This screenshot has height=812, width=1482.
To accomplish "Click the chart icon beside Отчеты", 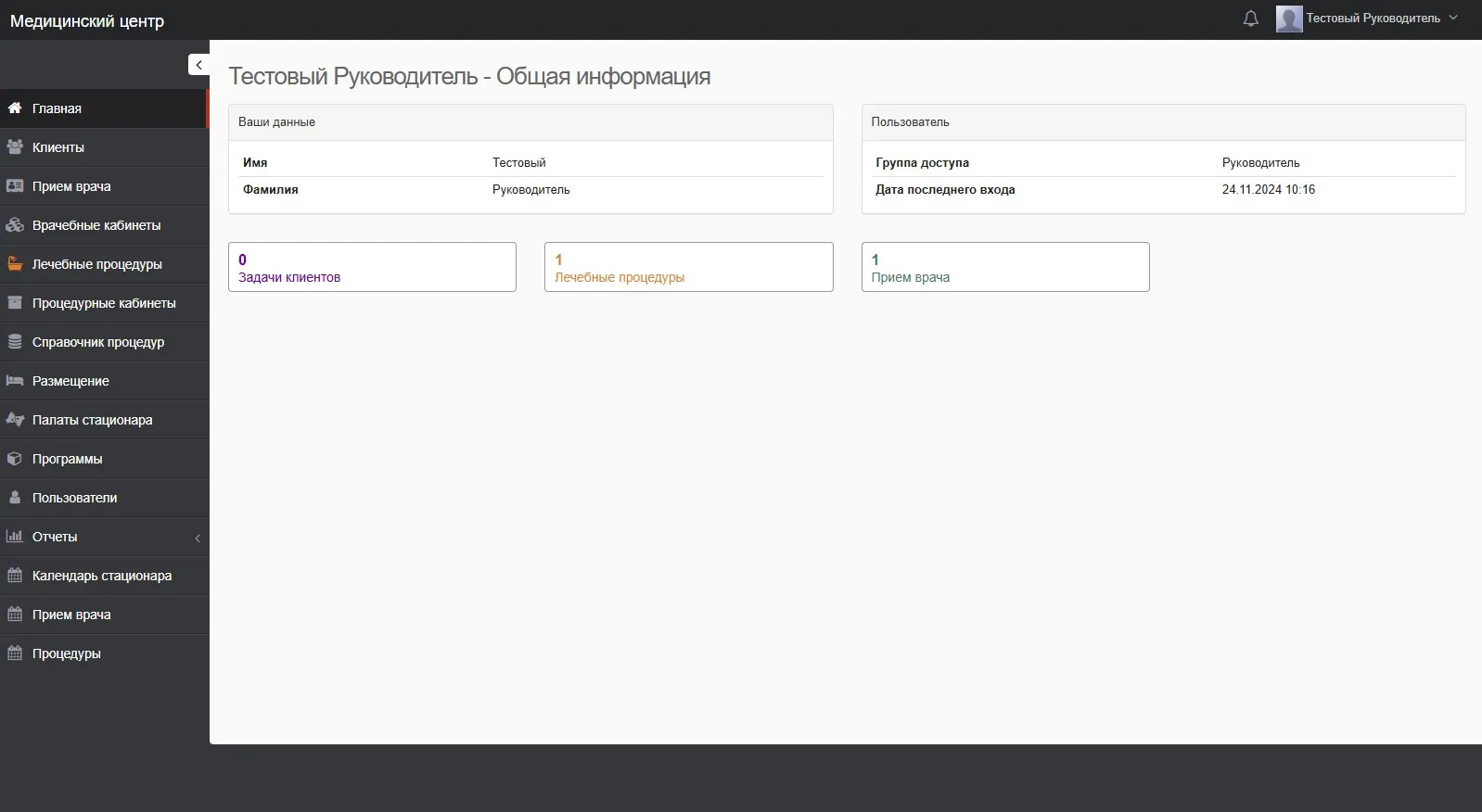I will point(15,537).
